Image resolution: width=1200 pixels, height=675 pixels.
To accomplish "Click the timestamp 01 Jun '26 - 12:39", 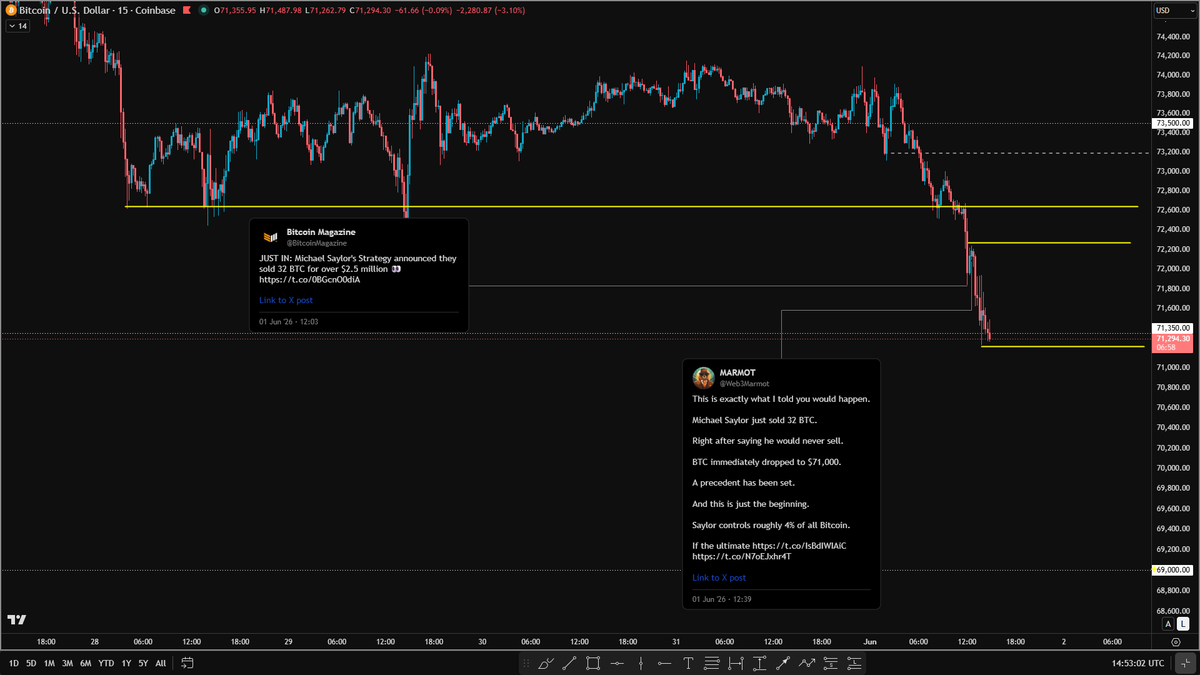I will (x=722, y=599).
